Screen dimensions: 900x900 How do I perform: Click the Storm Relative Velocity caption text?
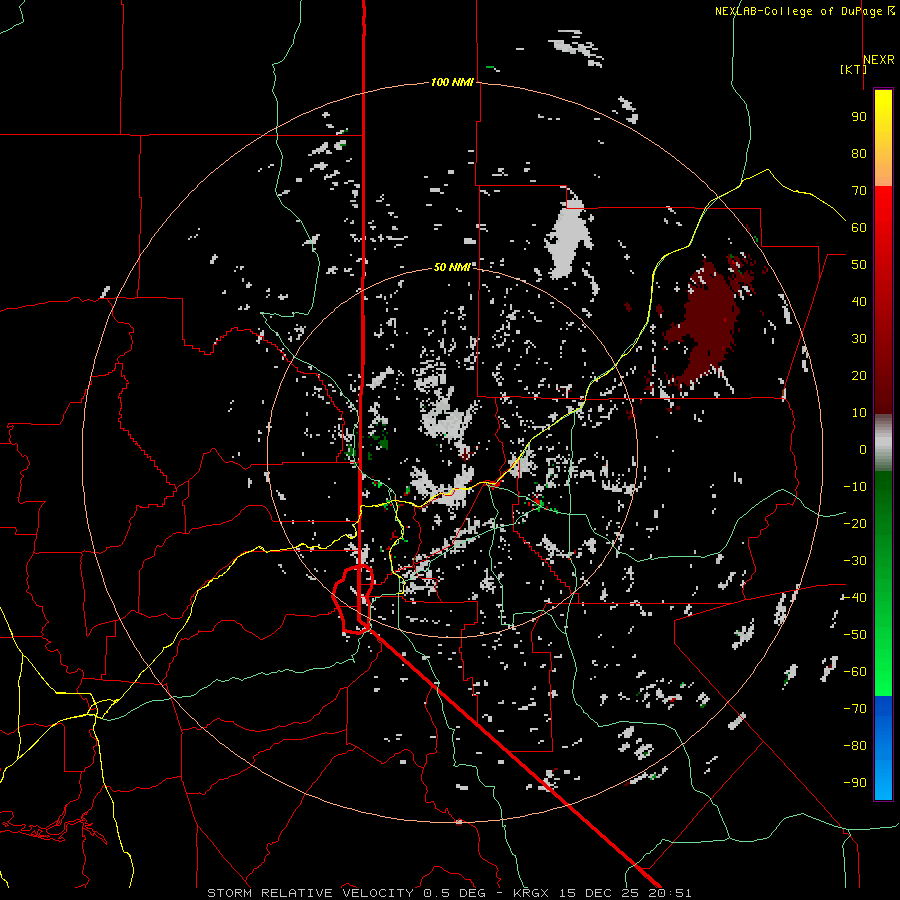click(x=449, y=893)
